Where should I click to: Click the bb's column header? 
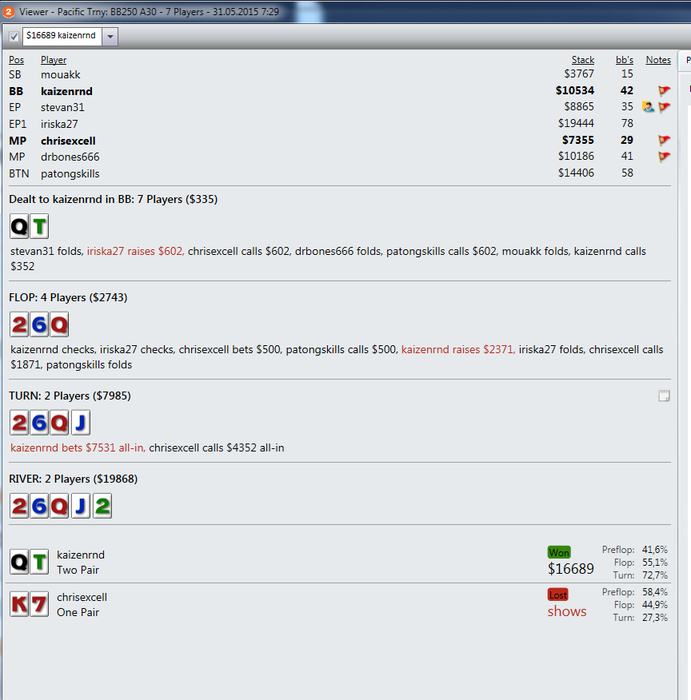624,60
